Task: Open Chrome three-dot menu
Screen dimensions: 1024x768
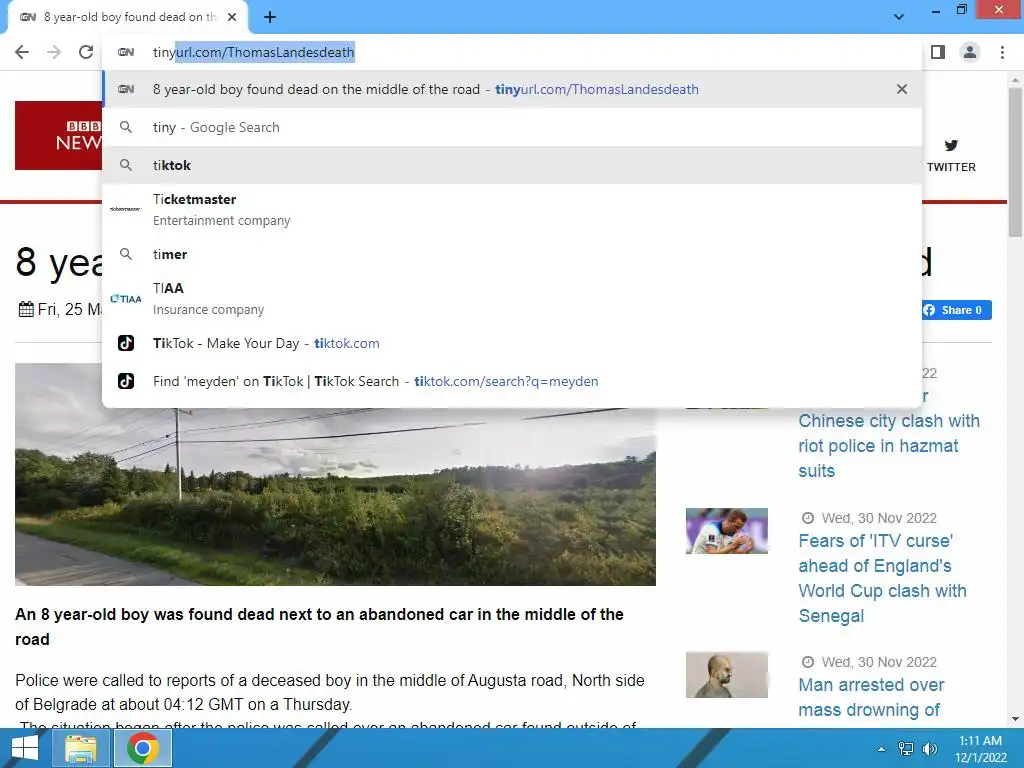Action: coord(1002,52)
